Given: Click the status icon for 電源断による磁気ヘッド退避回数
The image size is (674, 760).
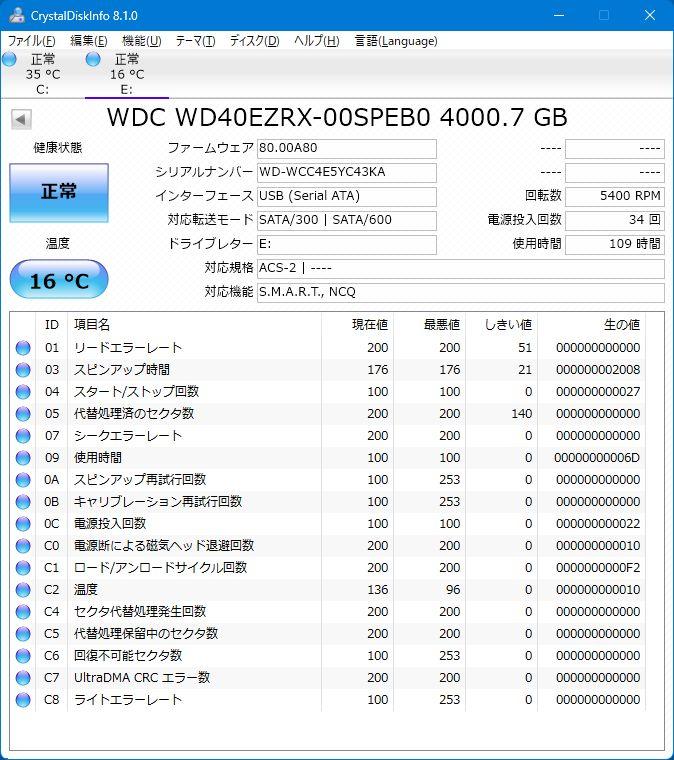Looking at the screenshot, I should click(x=23, y=546).
